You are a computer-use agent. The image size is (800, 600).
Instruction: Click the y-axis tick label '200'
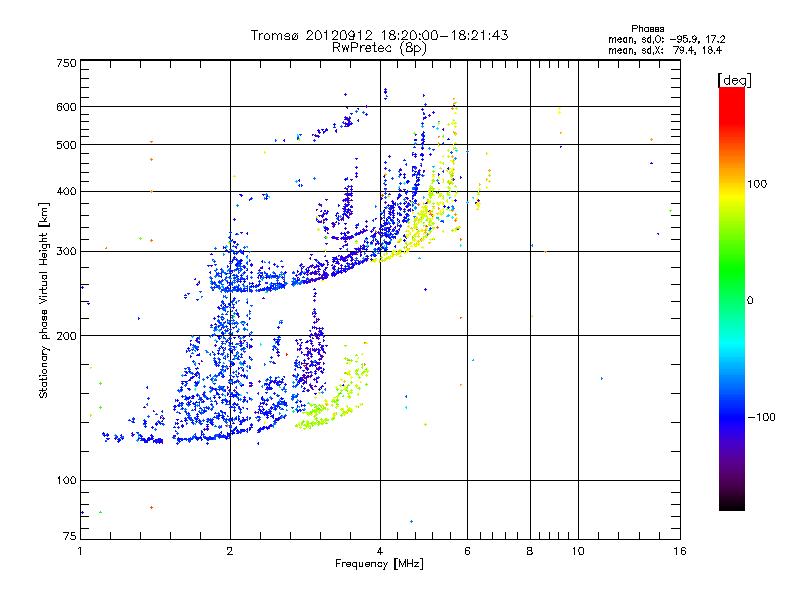pos(66,336)
